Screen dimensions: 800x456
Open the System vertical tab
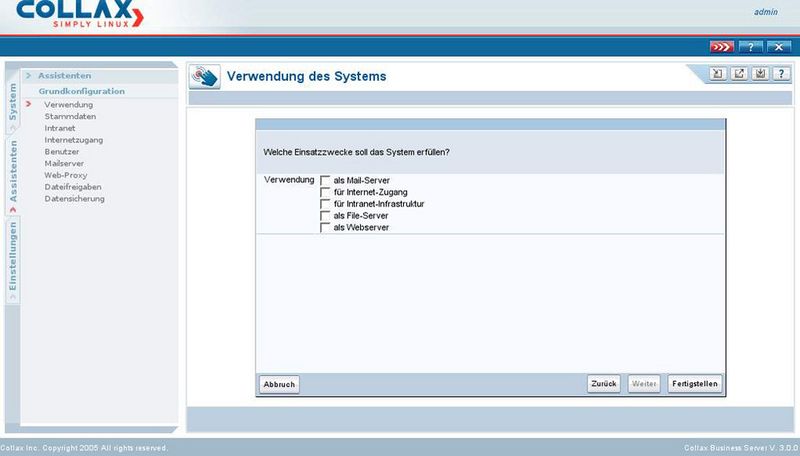(x=12, y=102)
